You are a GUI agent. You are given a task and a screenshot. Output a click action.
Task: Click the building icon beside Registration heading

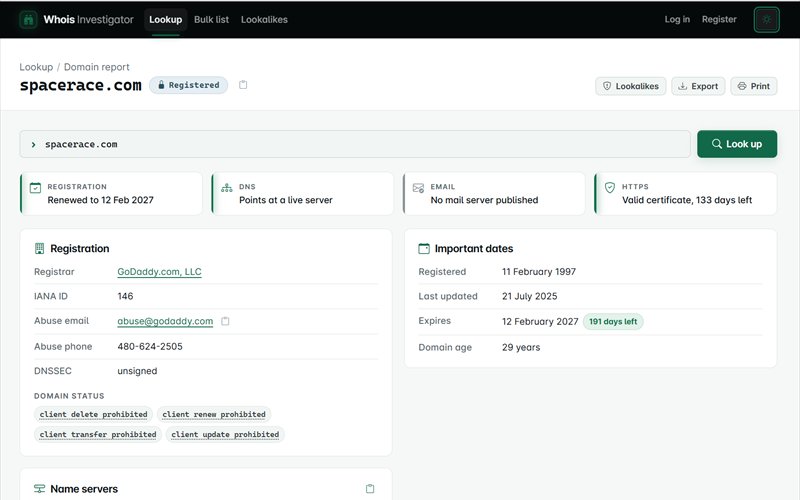[x=39, y=248]
